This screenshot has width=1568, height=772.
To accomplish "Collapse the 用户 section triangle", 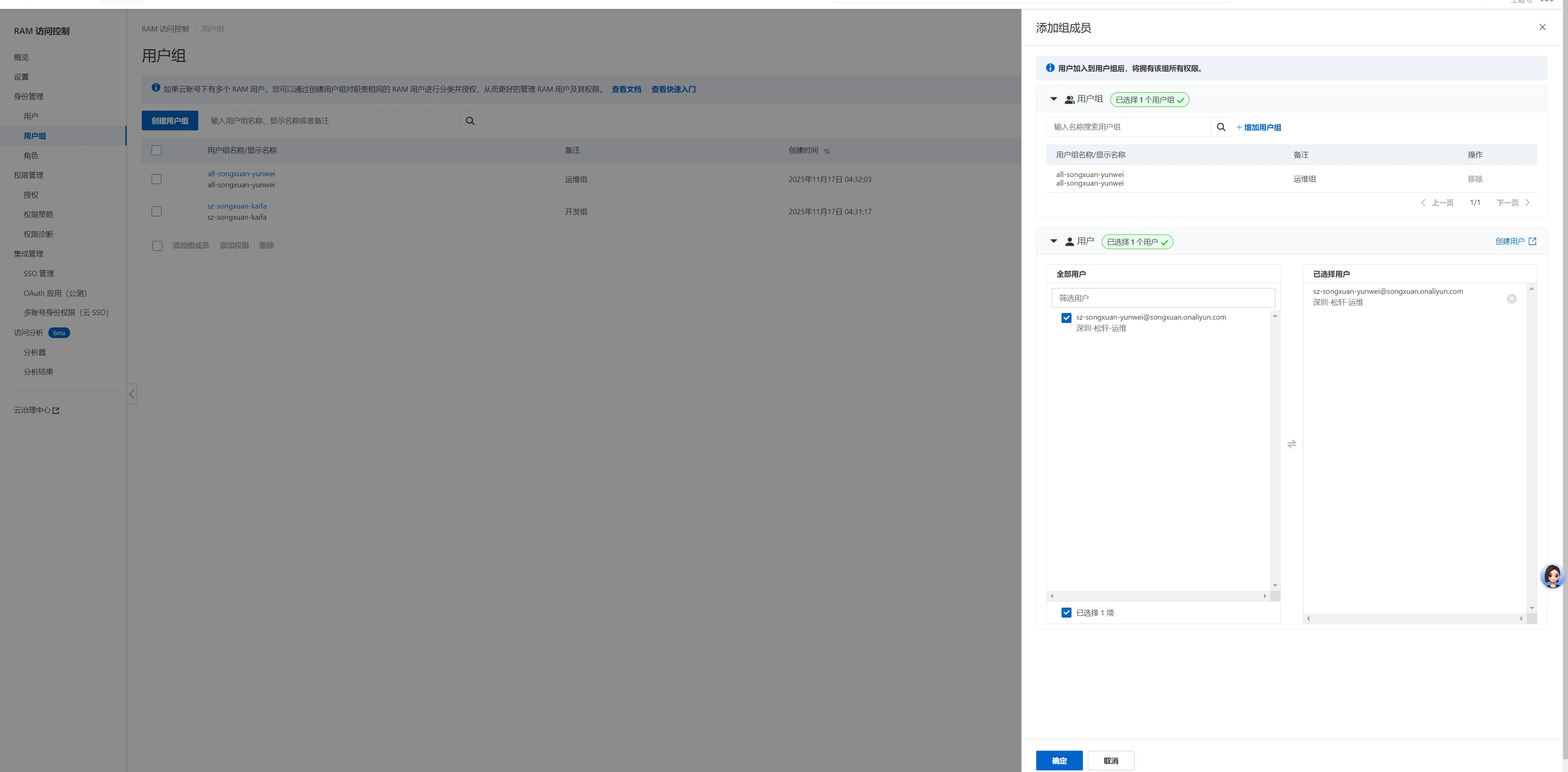I will (x=1054, y=241).
